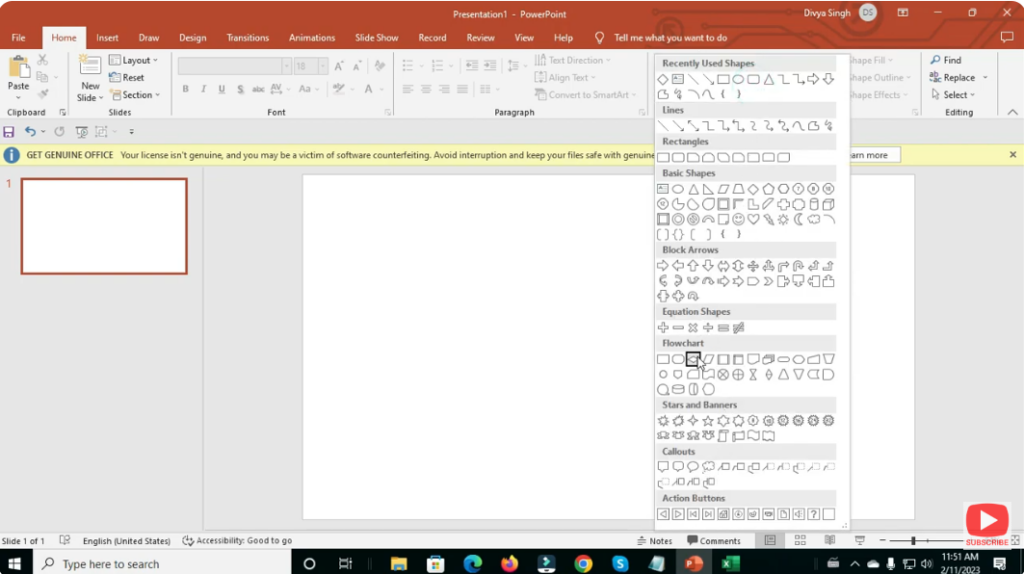Insert the 5-Point Star shape
1024x574 pixels.
(708, 421)
